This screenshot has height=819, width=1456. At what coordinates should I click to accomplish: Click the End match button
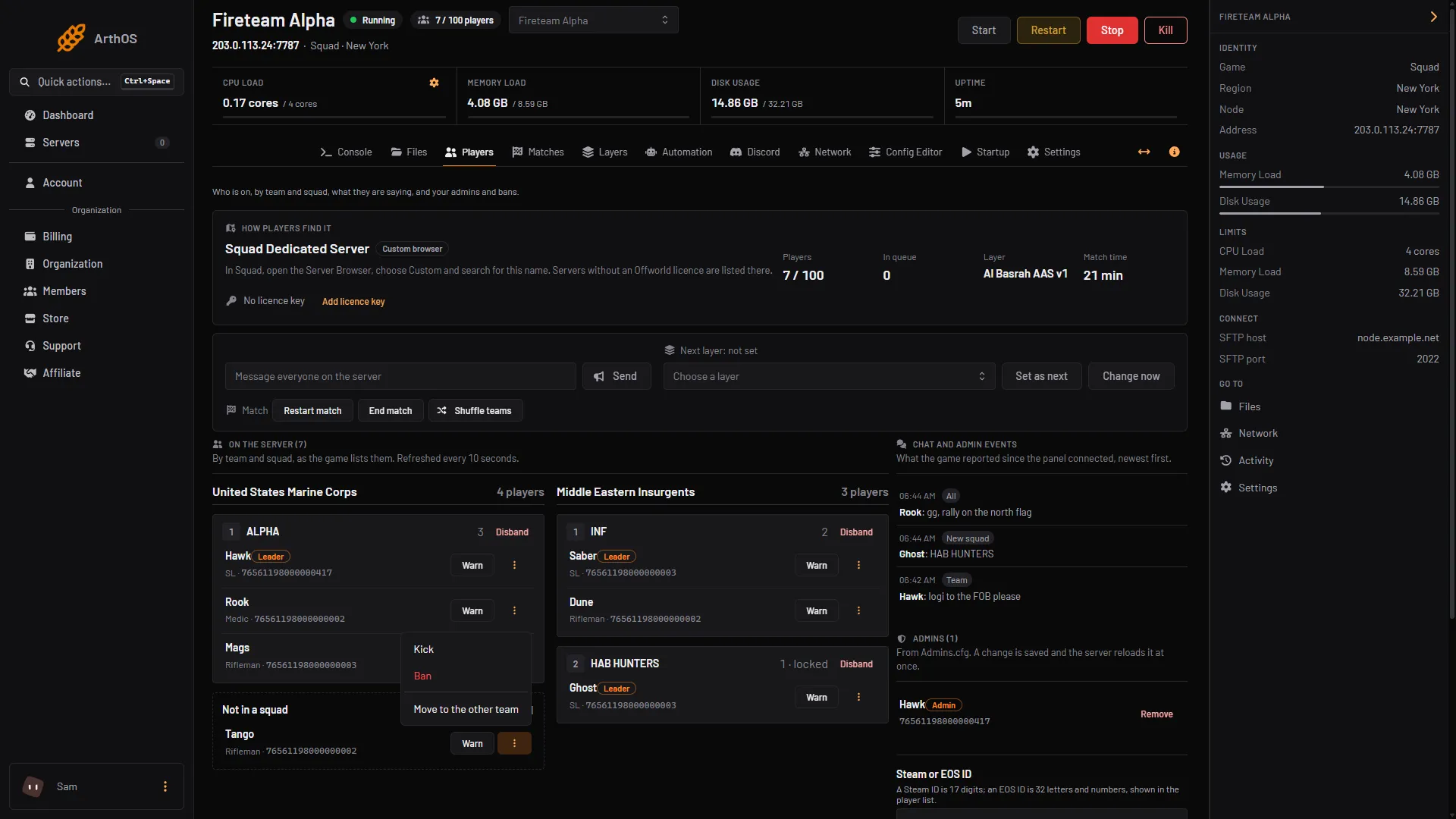pos(391,410)
